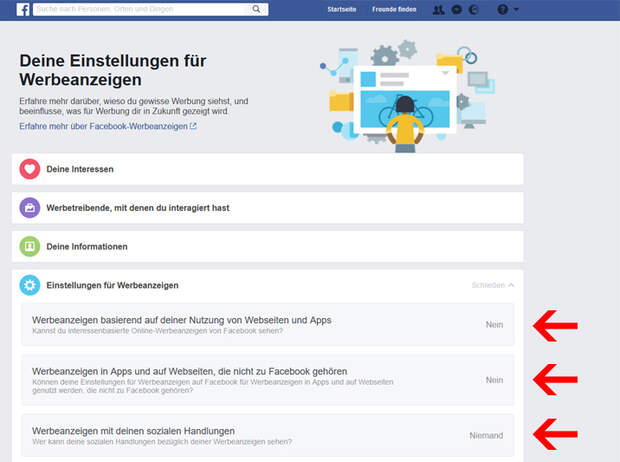Click the Facebook logo icon
The width and height of the screenshot is (620, 462).
23,9
